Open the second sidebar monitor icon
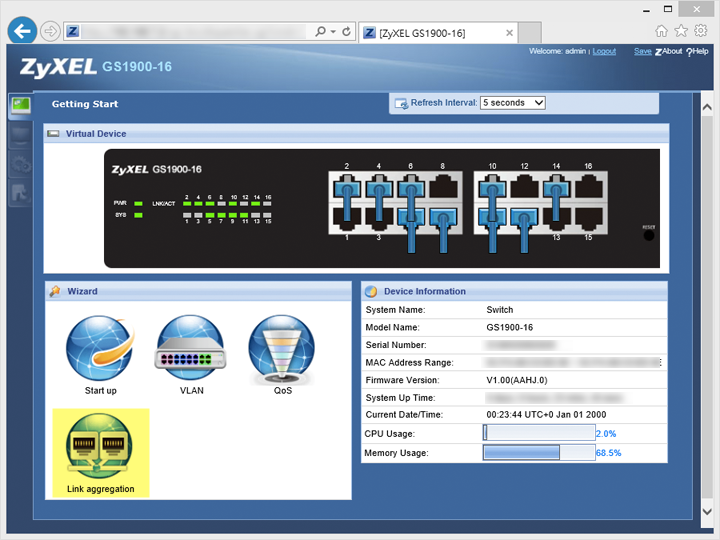Screen dimensions: 720x540 21,135
